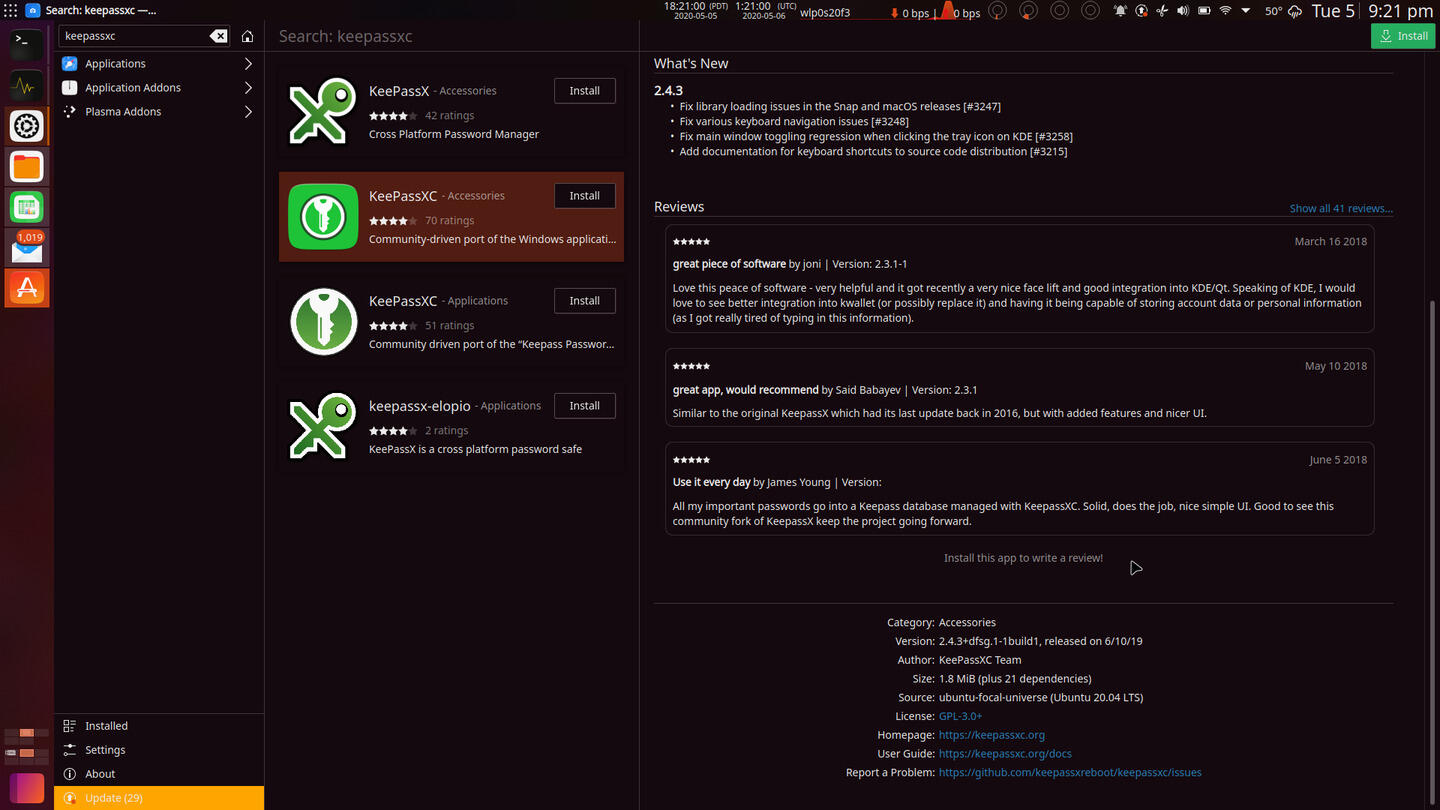Open the Application Addons category
The image size is (1440, 810).
[159, 88]
